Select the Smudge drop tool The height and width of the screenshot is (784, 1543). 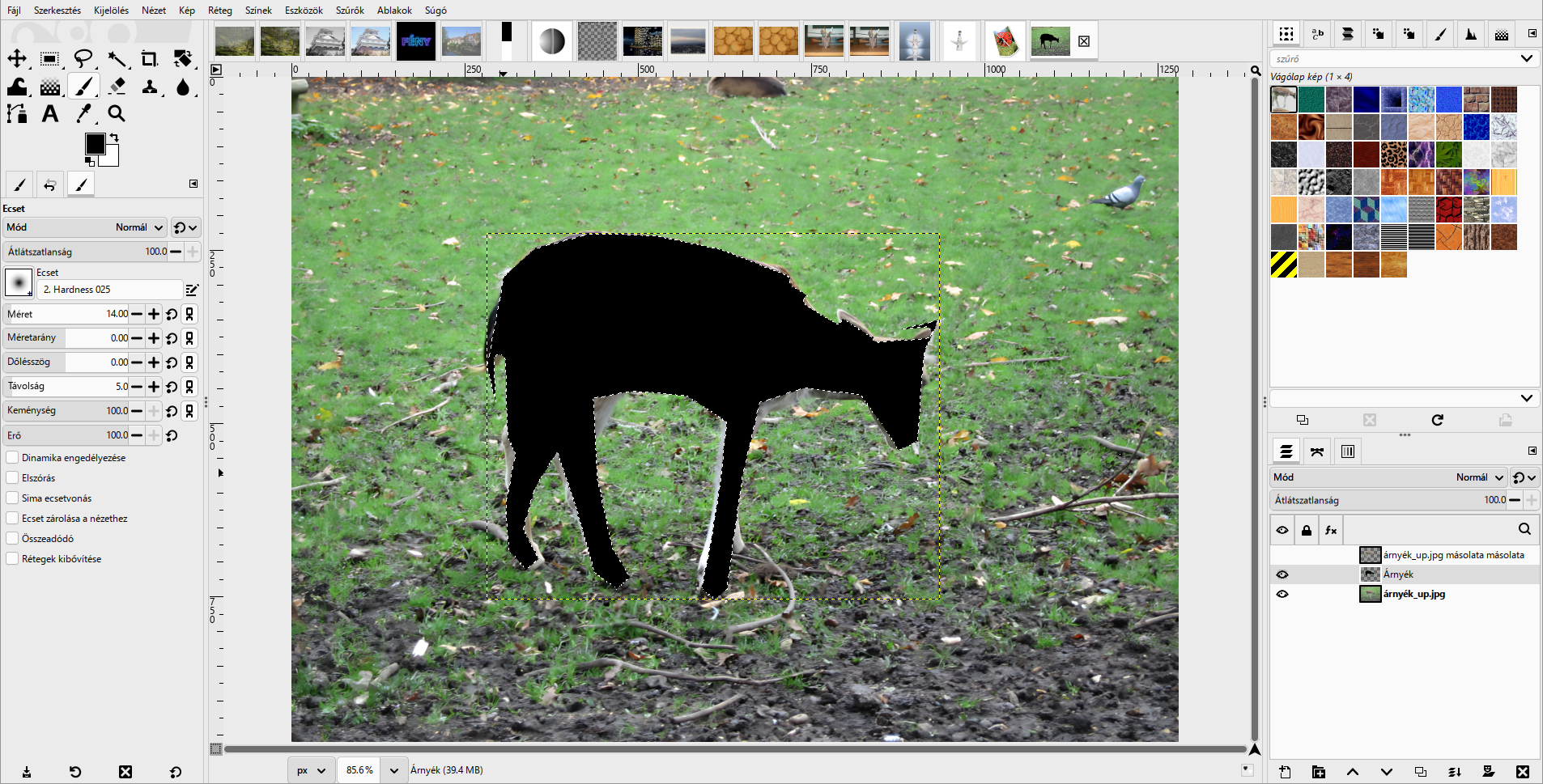coord(183,87)
